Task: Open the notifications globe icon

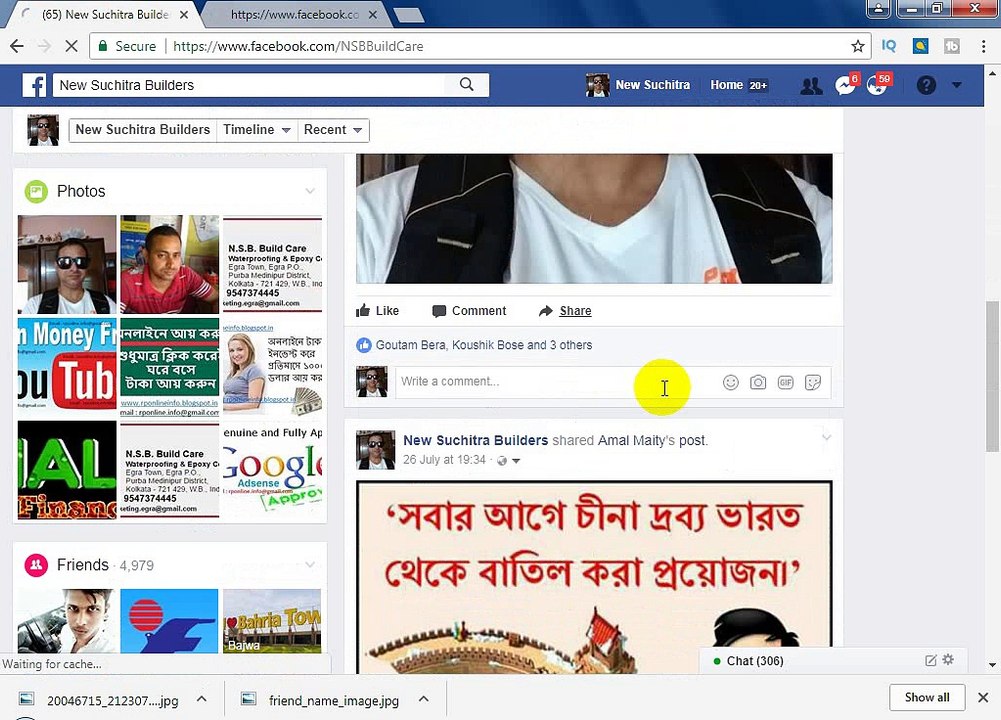Action: (878, 85)
